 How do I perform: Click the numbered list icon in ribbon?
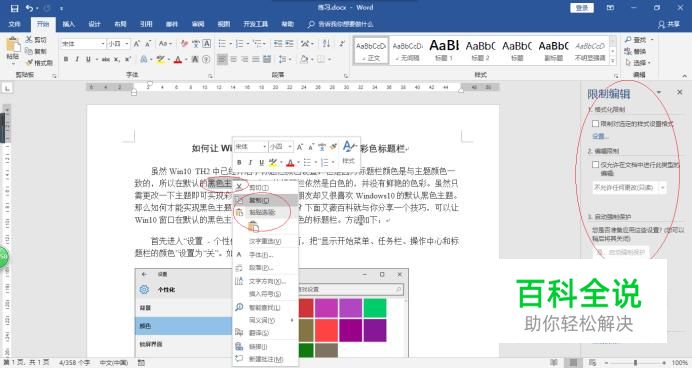pyautogui.click(x=239, y=44)
